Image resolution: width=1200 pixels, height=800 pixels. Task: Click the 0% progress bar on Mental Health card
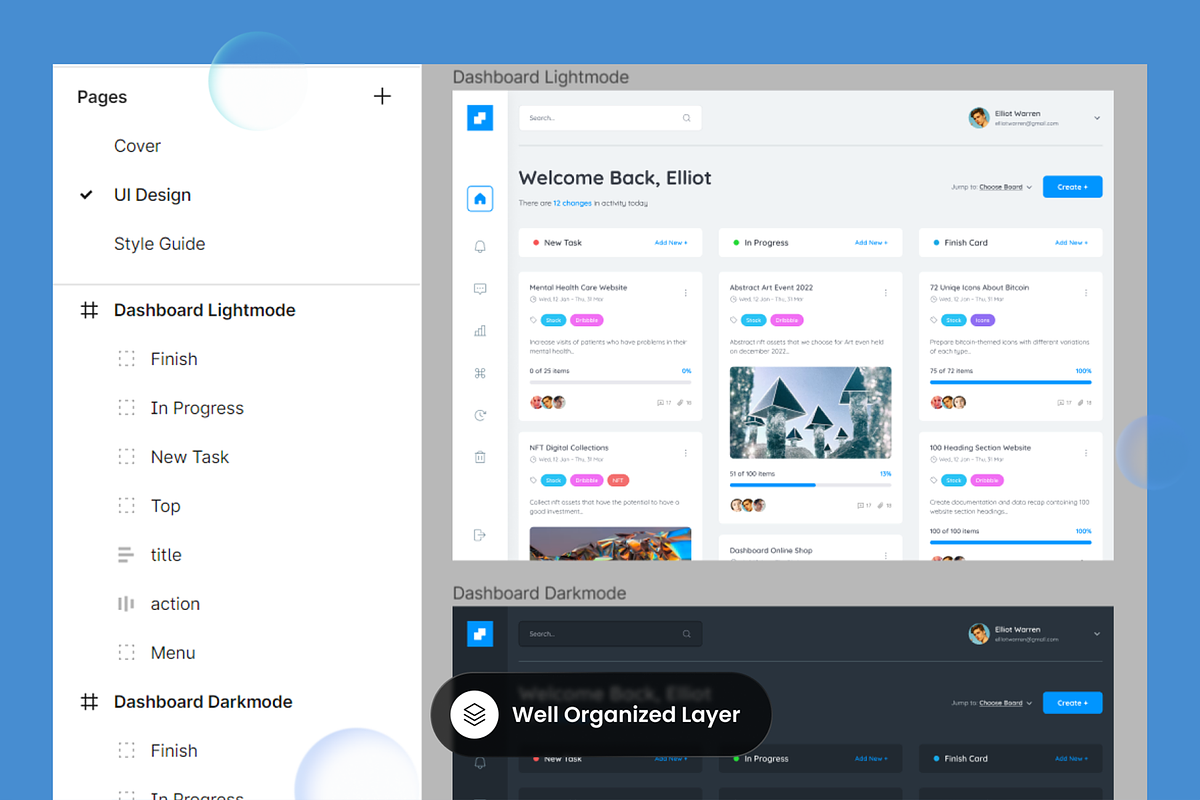click(x=610, y=381)
